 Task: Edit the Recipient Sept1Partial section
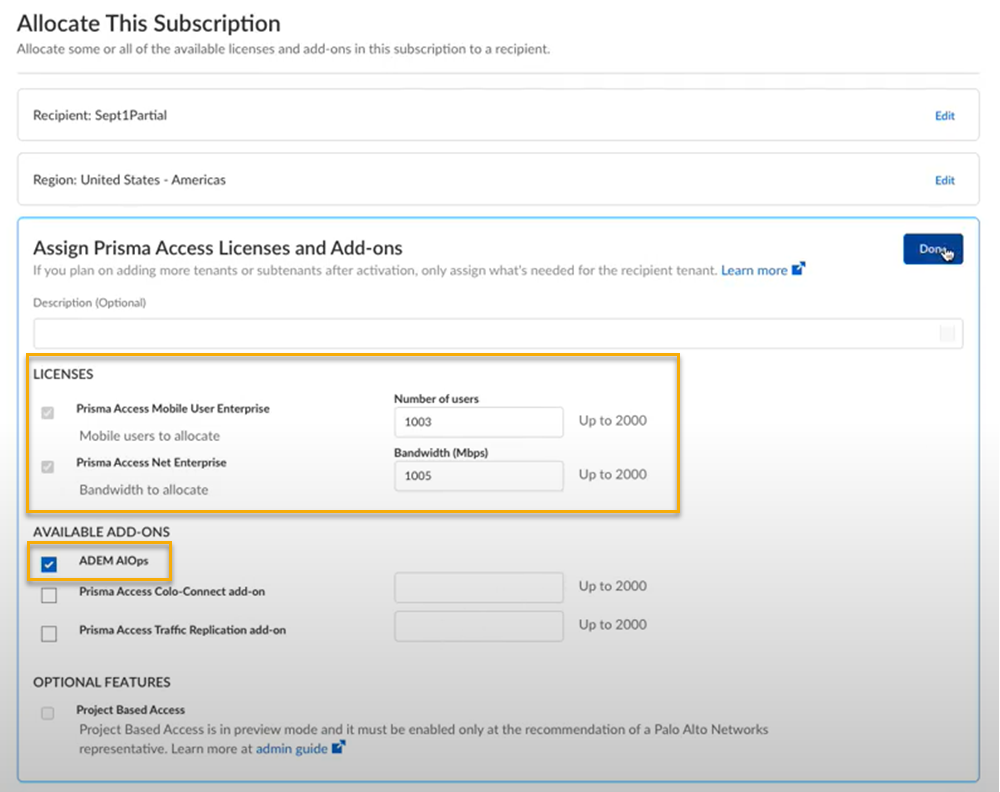click(944, 116)
